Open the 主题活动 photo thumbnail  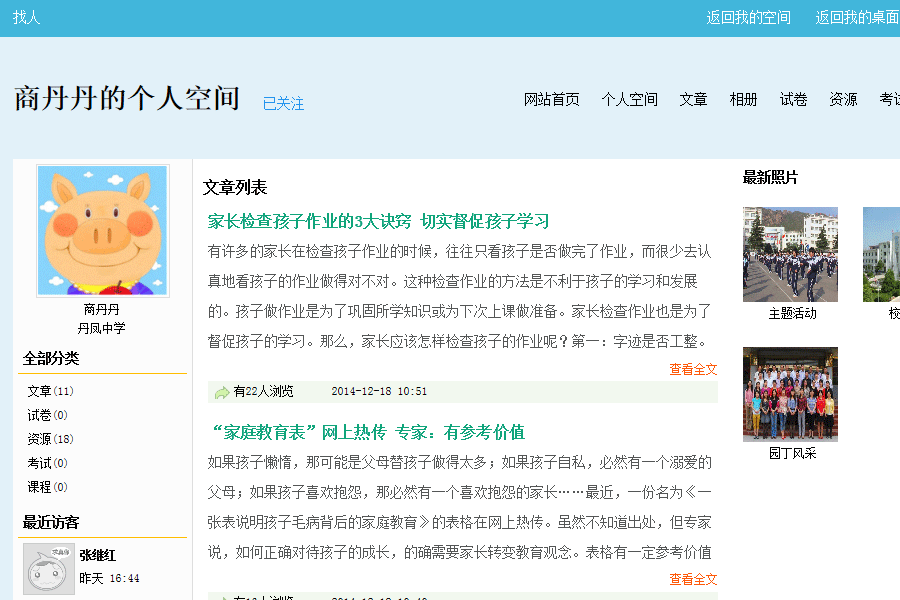point(790,254)
